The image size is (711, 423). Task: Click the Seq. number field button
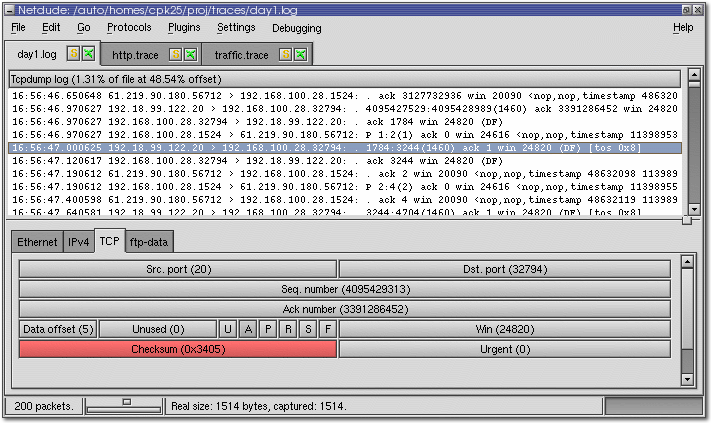pyautogui.click(x=344, y=289)
